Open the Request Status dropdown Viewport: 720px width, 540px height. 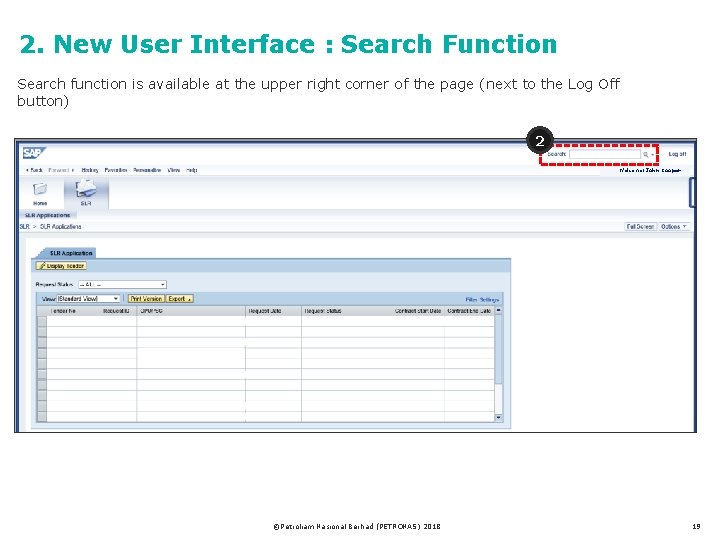[122, 284]
